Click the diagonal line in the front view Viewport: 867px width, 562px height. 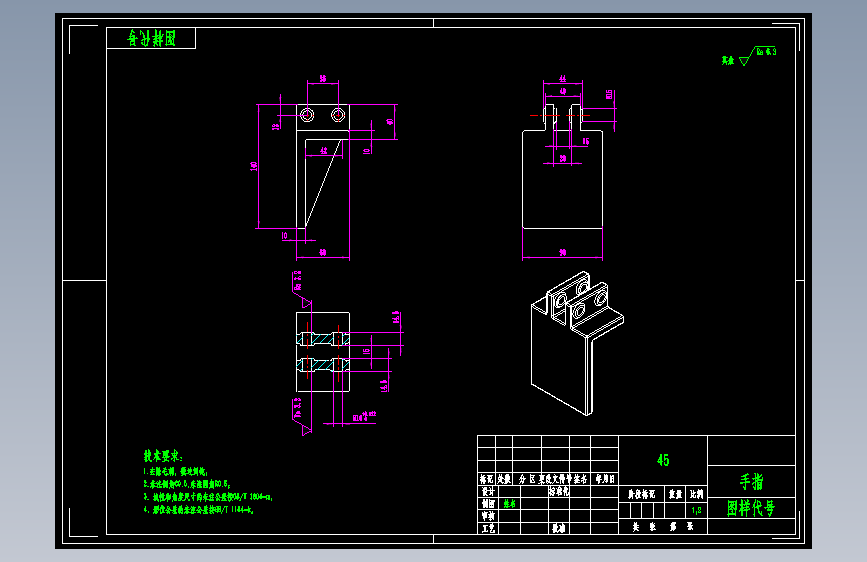coord(323,183)
